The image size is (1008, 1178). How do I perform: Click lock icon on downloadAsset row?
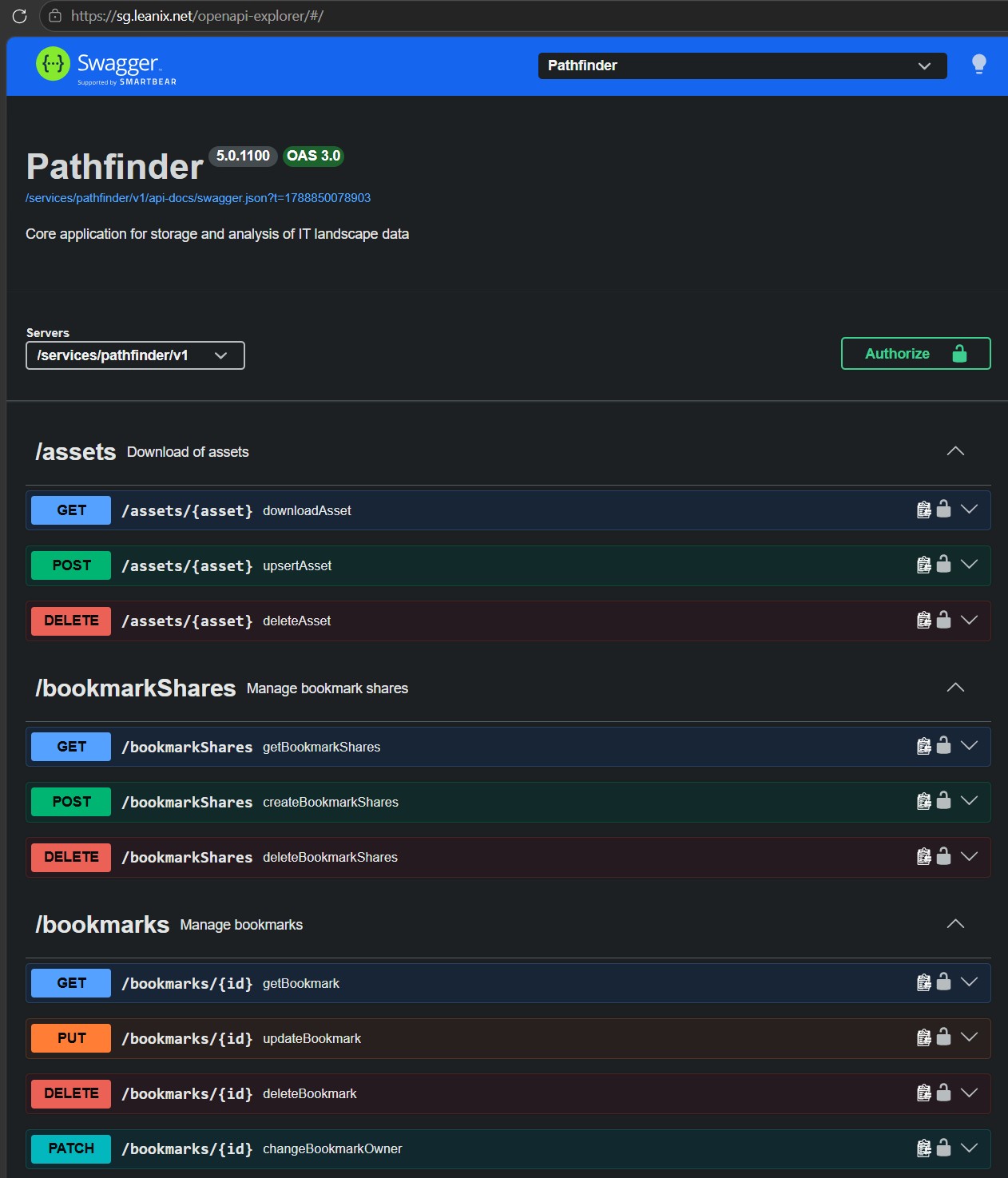point(943,509)
